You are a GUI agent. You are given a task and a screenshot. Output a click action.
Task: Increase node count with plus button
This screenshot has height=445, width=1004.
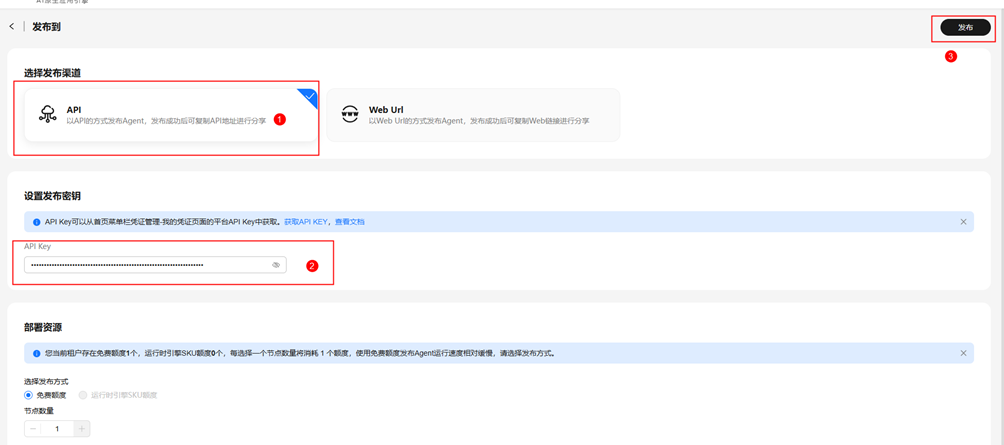[82, 429]
